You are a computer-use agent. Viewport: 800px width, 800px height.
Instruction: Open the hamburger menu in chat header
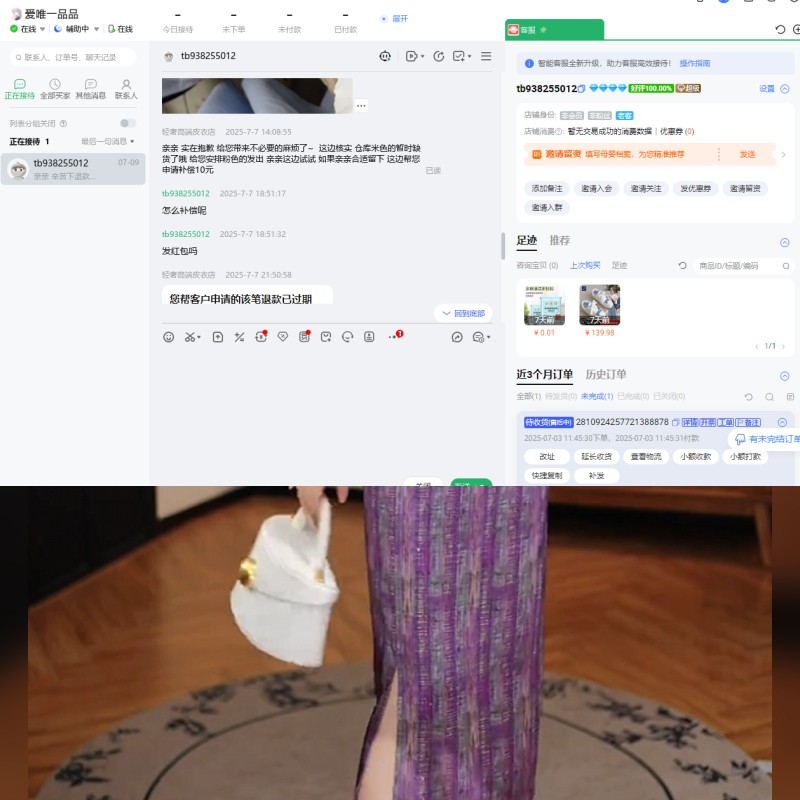click(486, 56)
